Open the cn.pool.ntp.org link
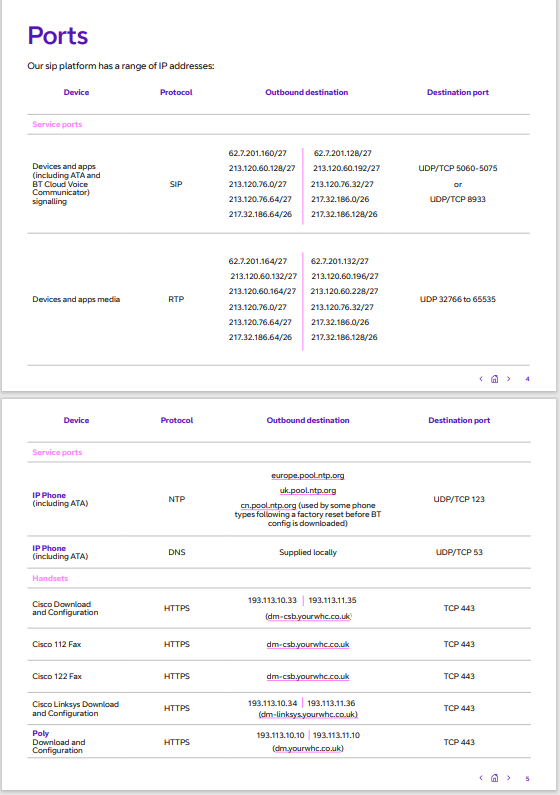 [268, 505]
